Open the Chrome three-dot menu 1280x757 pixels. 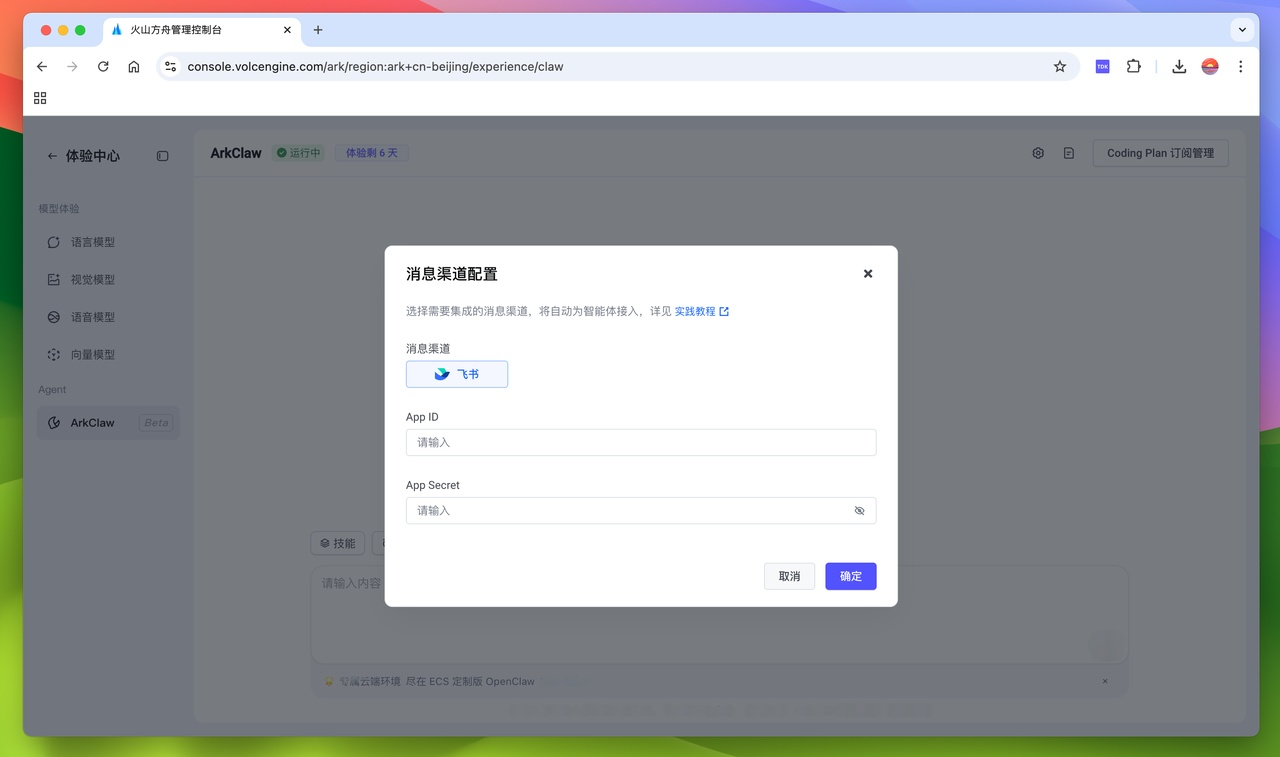tap(1240, 66)
